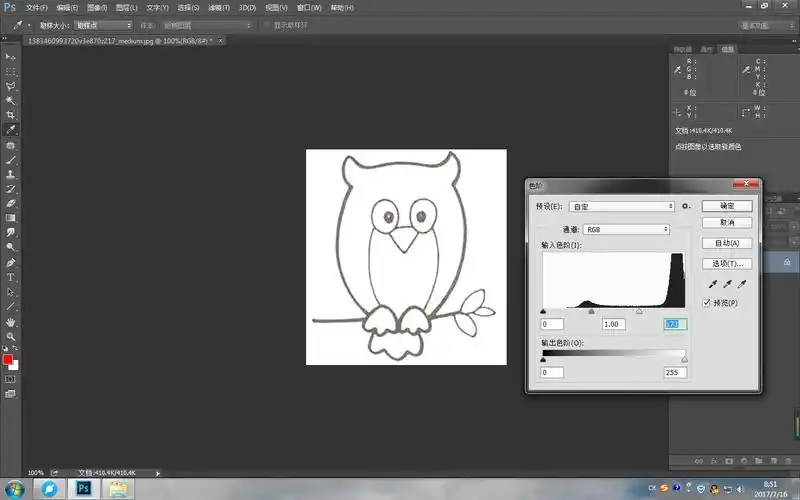This screenshot has width=800, height=500.
Task: Select the Rectangular Marquee tool
Action: [10, 71]
